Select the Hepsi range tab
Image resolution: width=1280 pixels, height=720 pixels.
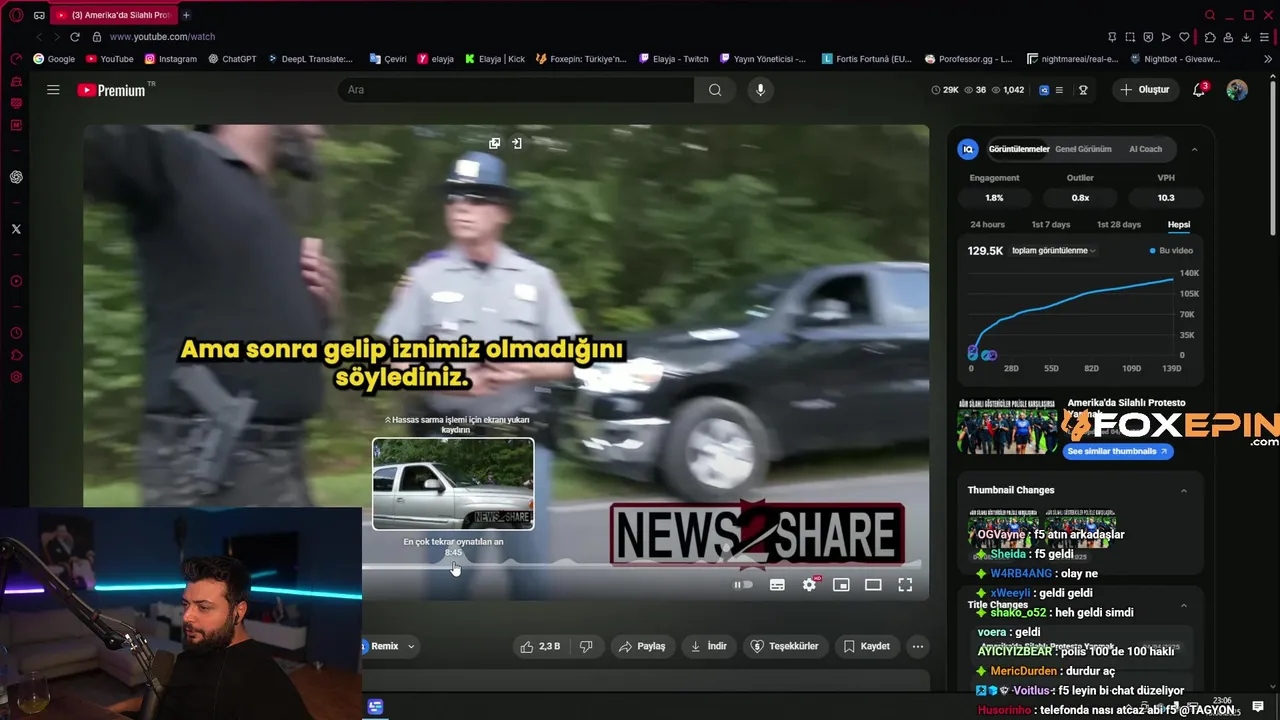tap(1179, 225)
